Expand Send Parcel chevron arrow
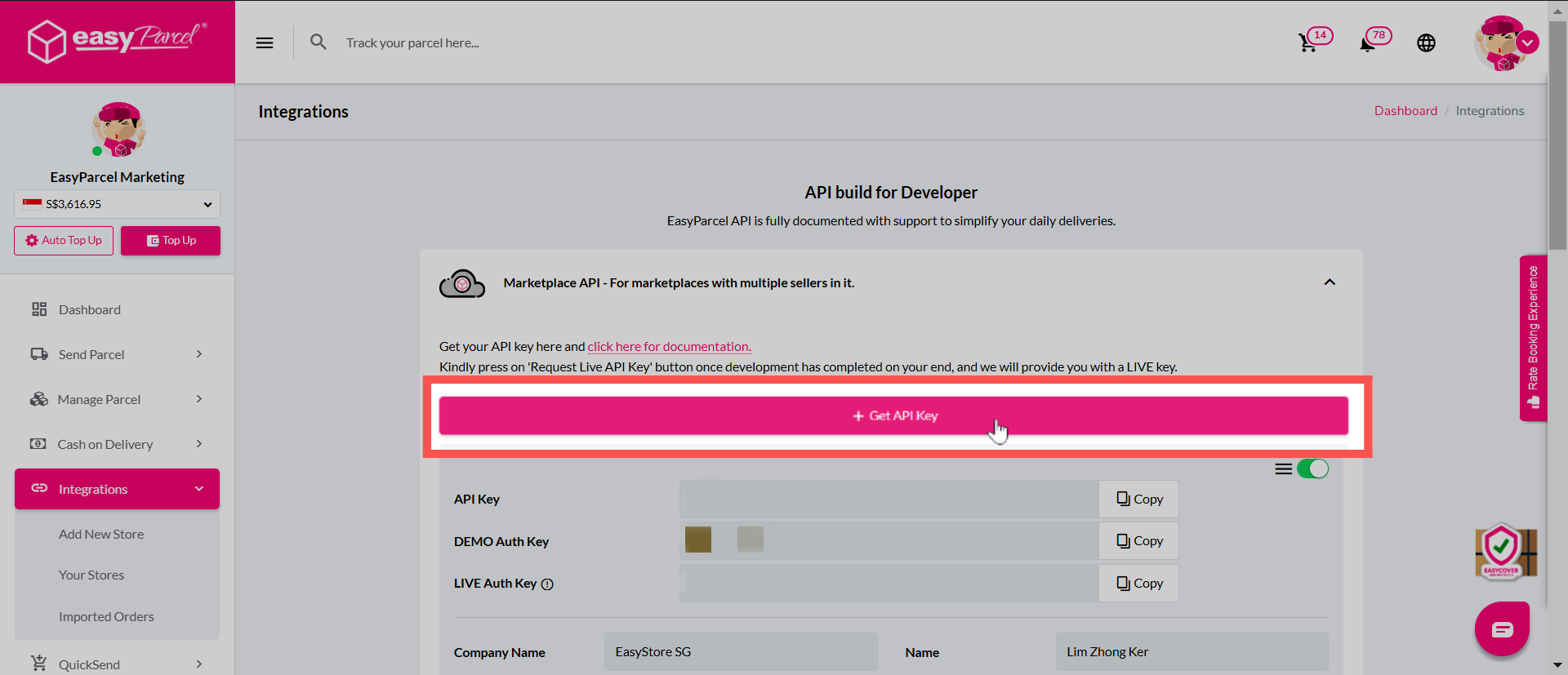 (x=199, y=354)
